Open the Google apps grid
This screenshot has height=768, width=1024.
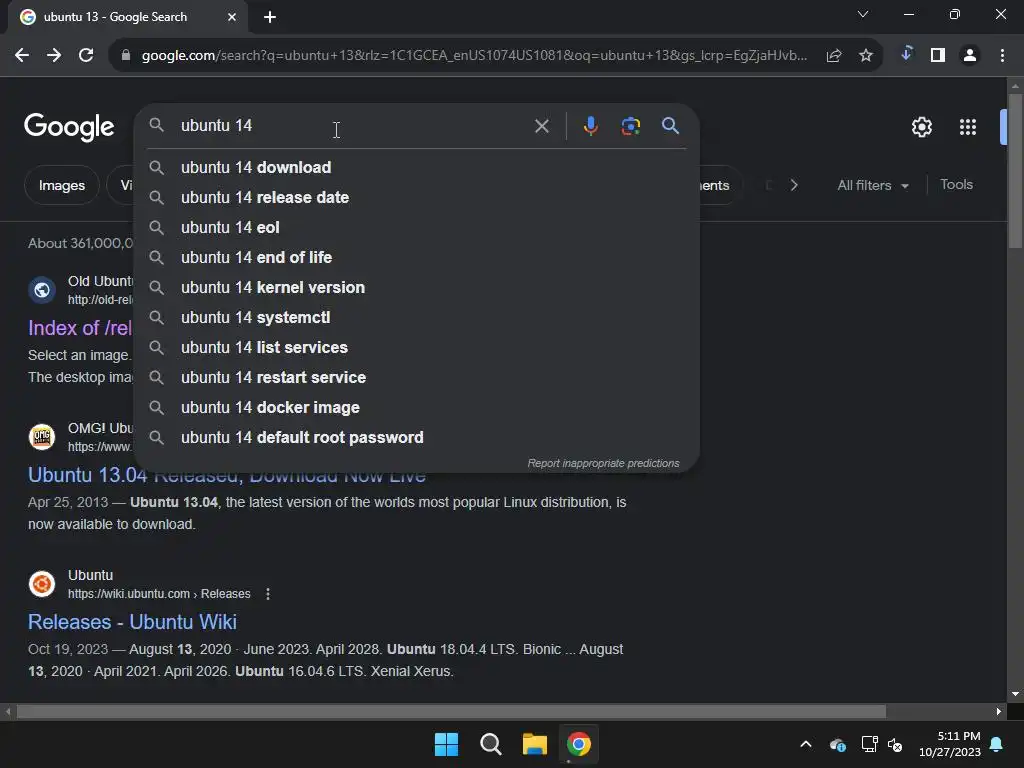[x=967, y=127]
